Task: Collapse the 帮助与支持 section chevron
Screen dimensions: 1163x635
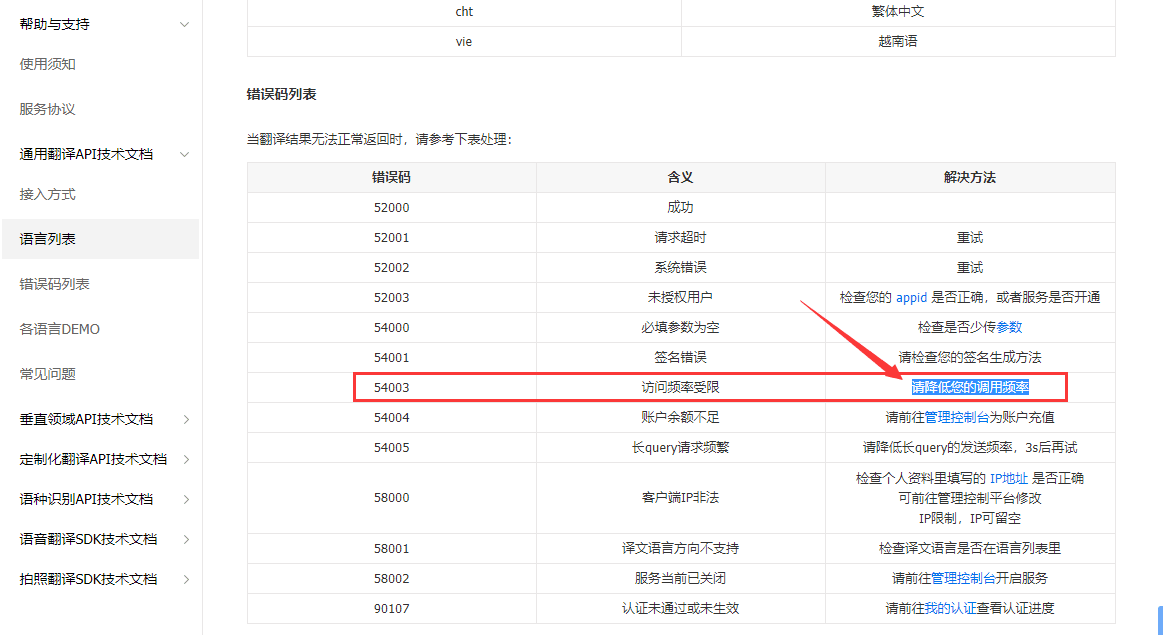Action: point(184,25)
